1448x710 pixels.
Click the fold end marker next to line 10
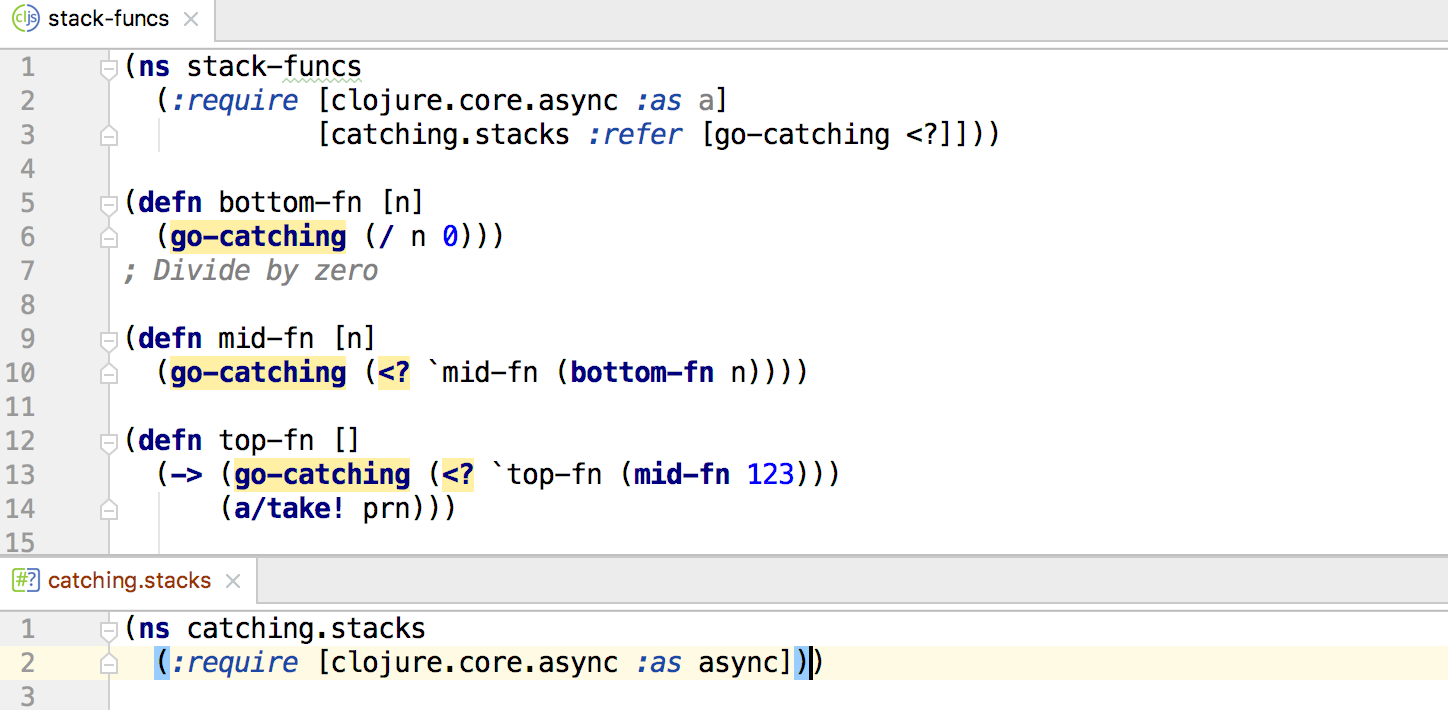(x=108, y=372)
